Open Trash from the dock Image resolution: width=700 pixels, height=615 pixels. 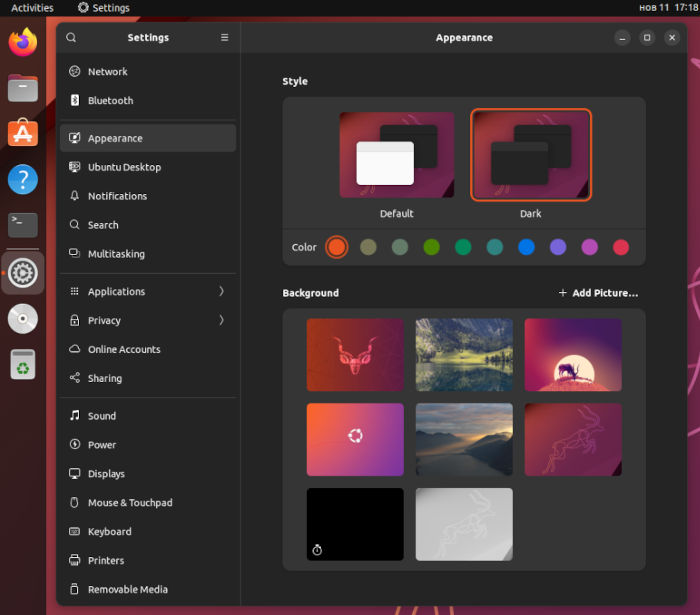[23, 364]
